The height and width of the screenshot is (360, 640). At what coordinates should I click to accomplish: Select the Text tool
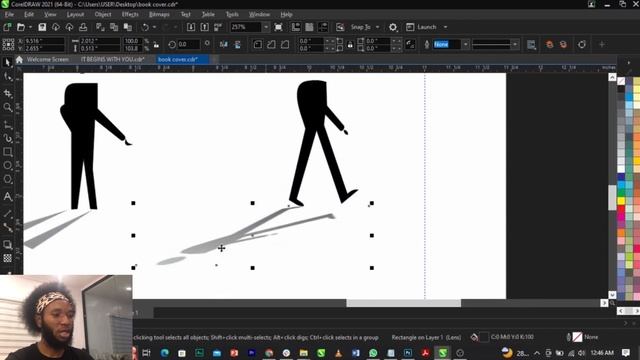click(x=7, y=196)
